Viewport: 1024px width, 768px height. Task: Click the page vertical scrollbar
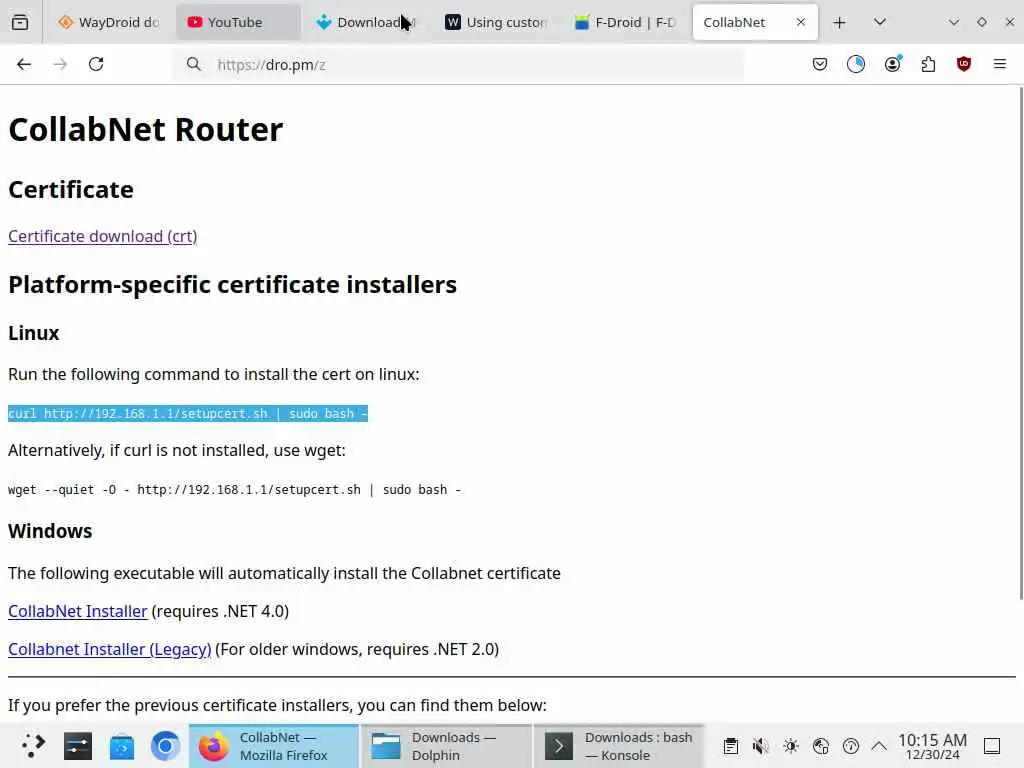[1021, 342]
